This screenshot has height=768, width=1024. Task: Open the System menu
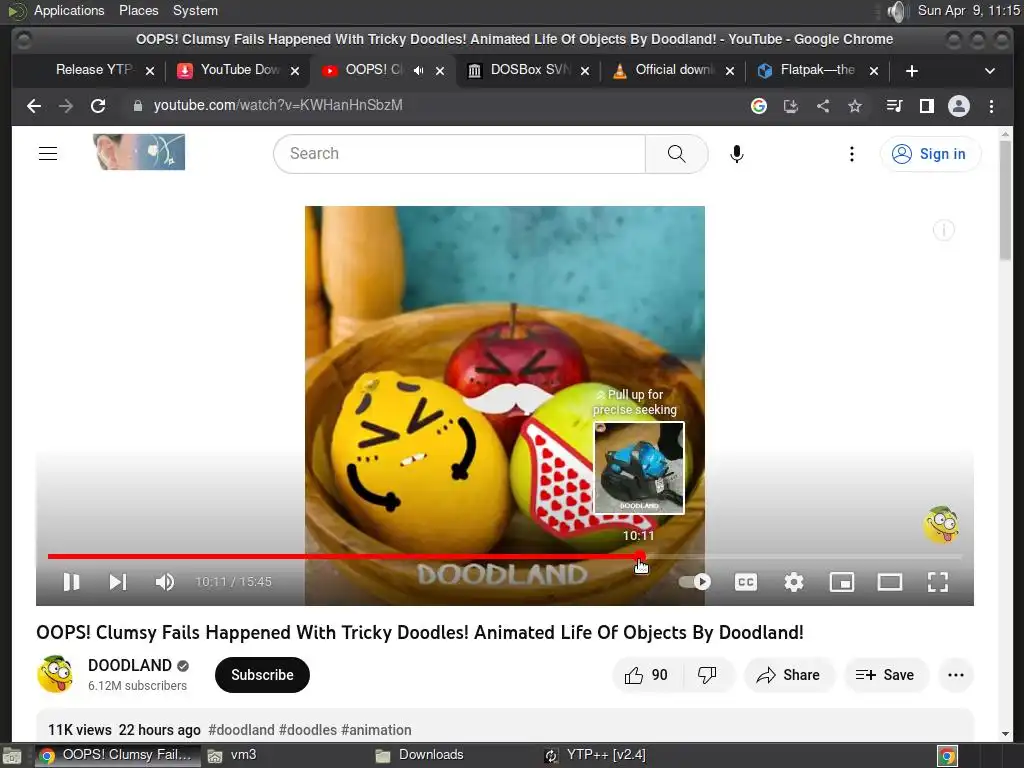coord(195,10)
